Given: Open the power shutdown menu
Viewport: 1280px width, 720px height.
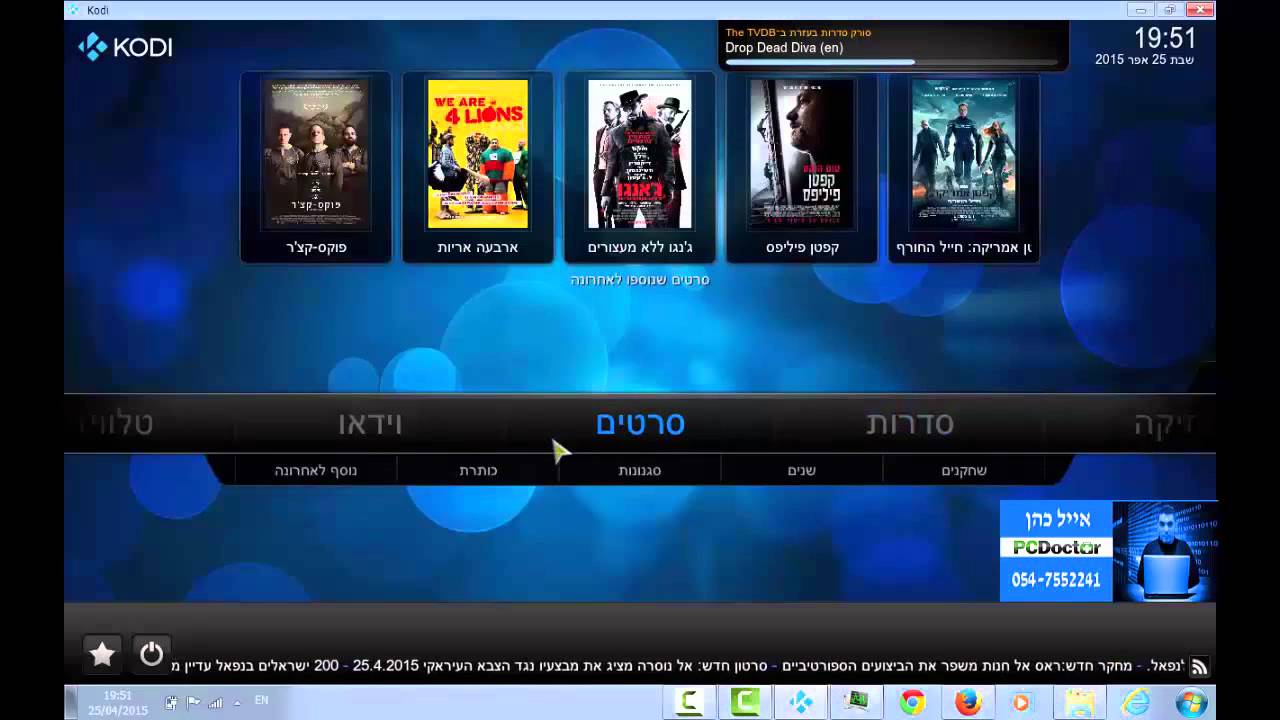Looking at the screenshot, I should (151, 654).
